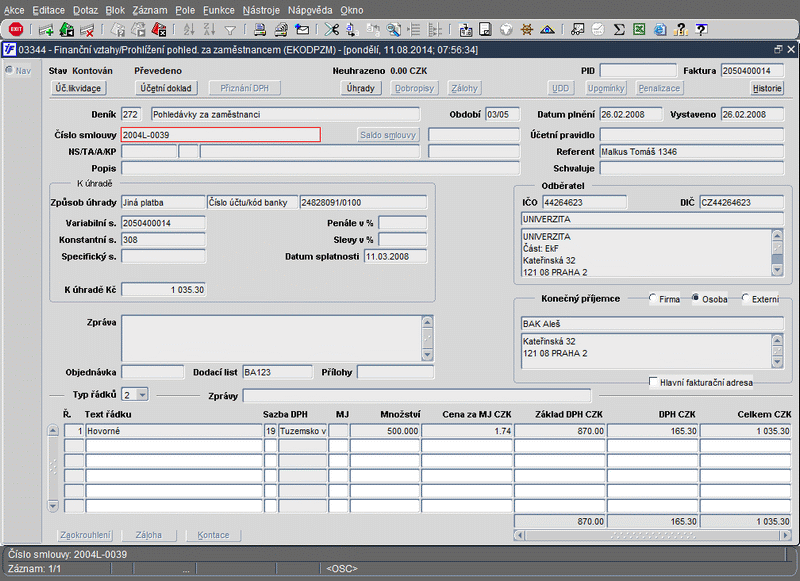800x581 pixels.
Task: Click the Číslo smlouvy input field
Action: pyautogui.click(x=220, y=134)
